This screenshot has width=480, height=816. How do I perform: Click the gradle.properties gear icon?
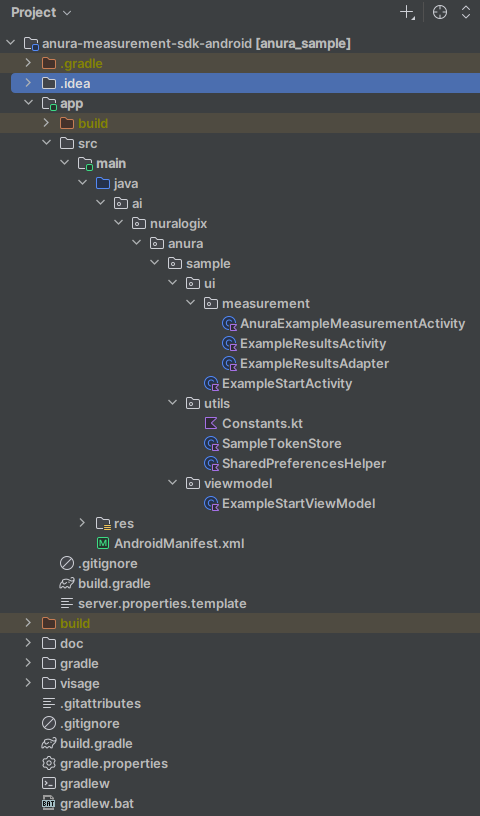[49, 763]
